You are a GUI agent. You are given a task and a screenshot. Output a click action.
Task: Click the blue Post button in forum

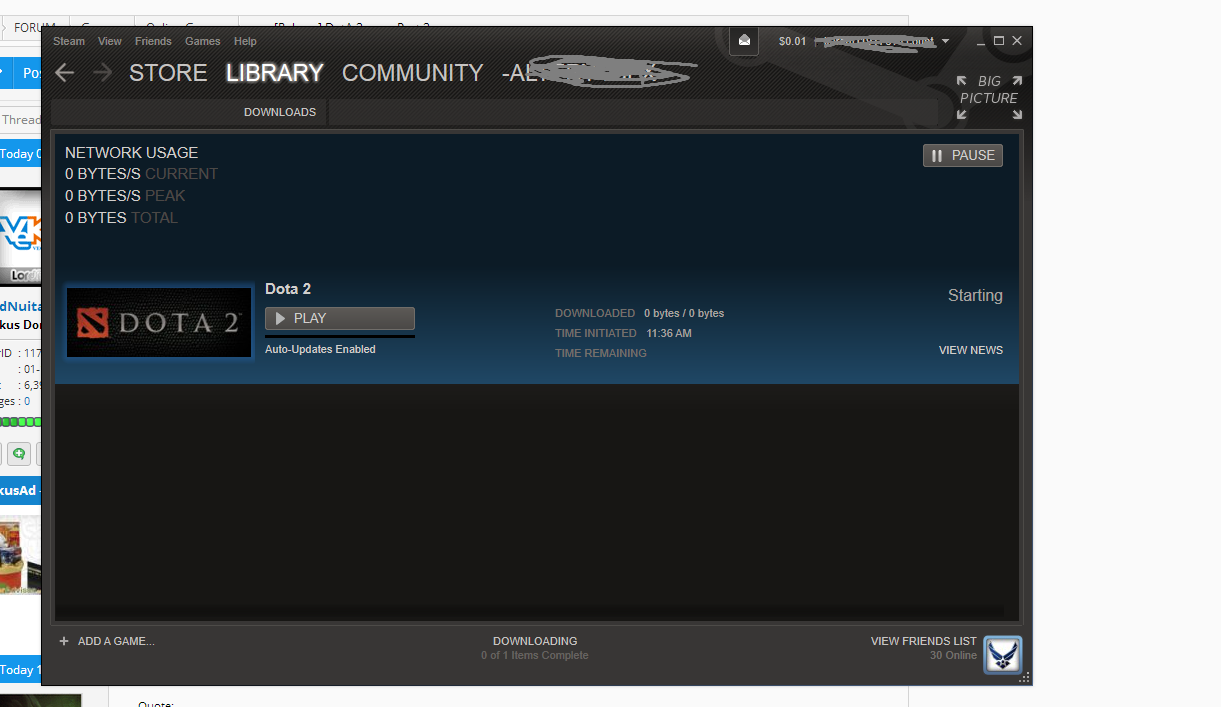27,73
